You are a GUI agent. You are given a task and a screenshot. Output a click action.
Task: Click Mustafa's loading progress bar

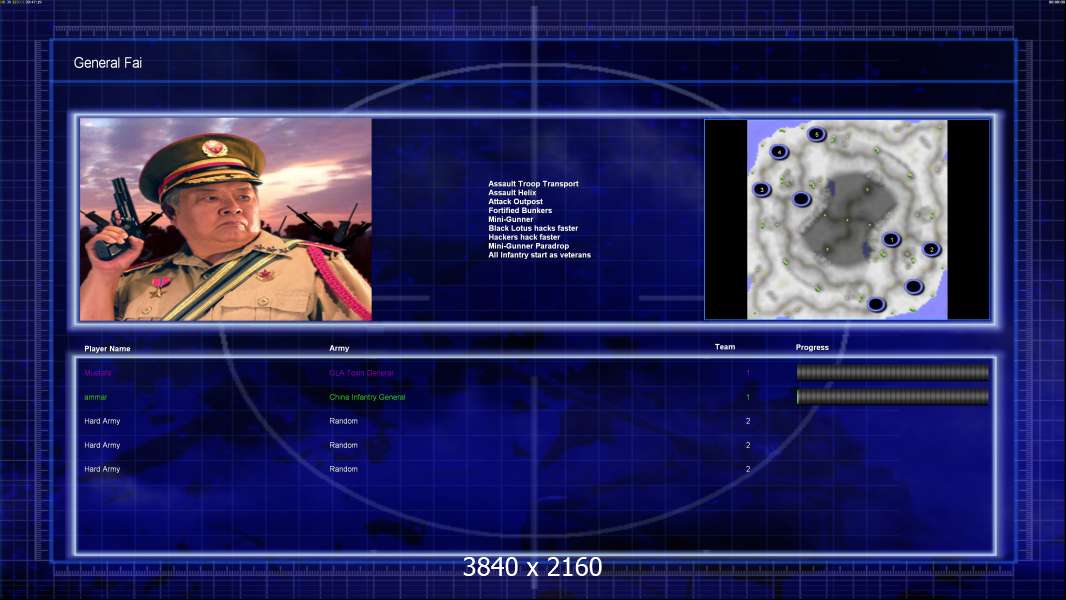tap(893, 372)
